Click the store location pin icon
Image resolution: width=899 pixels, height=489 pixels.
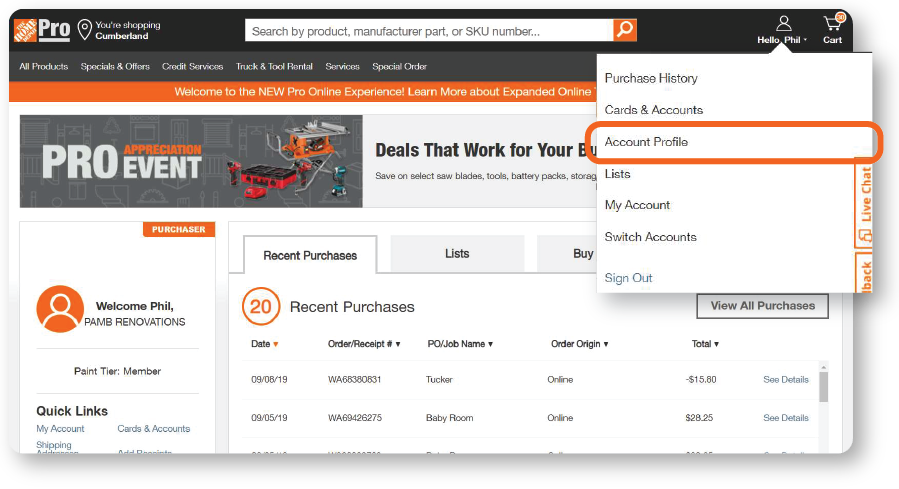pyautogui.click(x=84, y=30)
